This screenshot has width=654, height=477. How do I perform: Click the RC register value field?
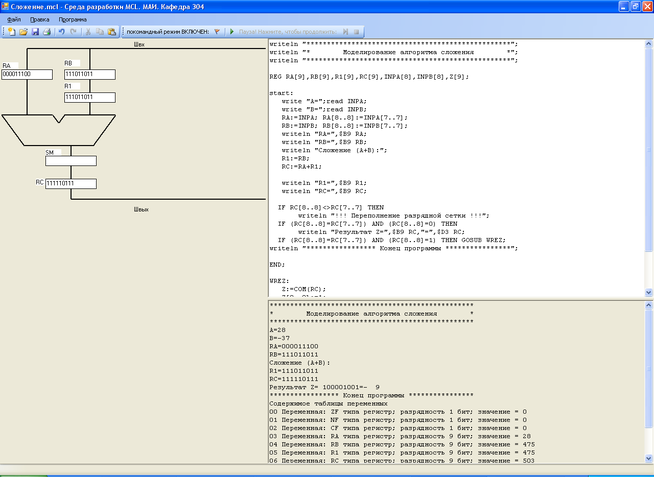70,184
